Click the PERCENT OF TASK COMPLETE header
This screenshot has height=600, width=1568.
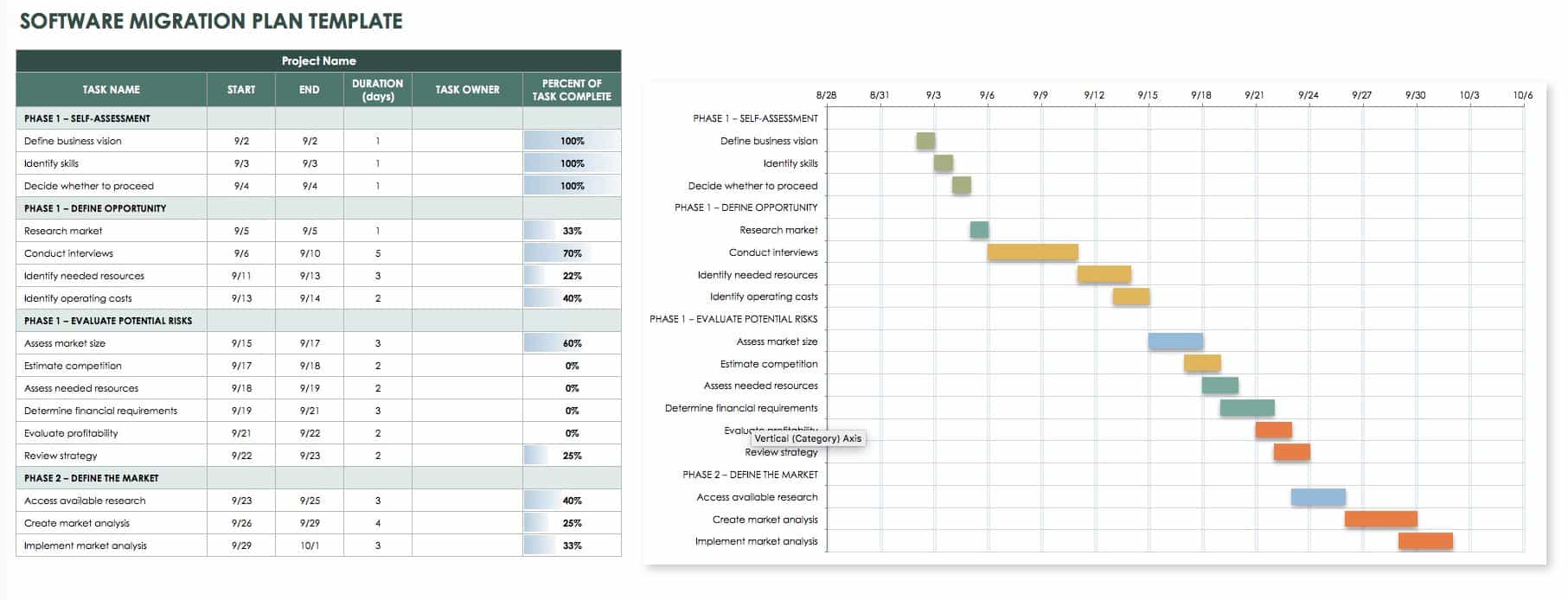(x=571, y=89)
